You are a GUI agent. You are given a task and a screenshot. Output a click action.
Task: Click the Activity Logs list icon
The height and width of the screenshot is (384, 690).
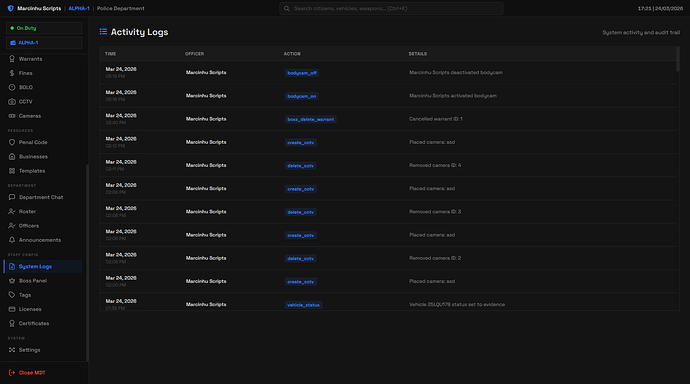103,32
